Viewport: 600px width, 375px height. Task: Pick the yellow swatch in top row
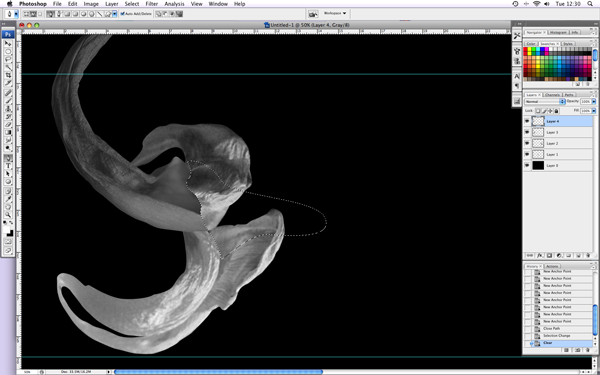click(530, 49)
